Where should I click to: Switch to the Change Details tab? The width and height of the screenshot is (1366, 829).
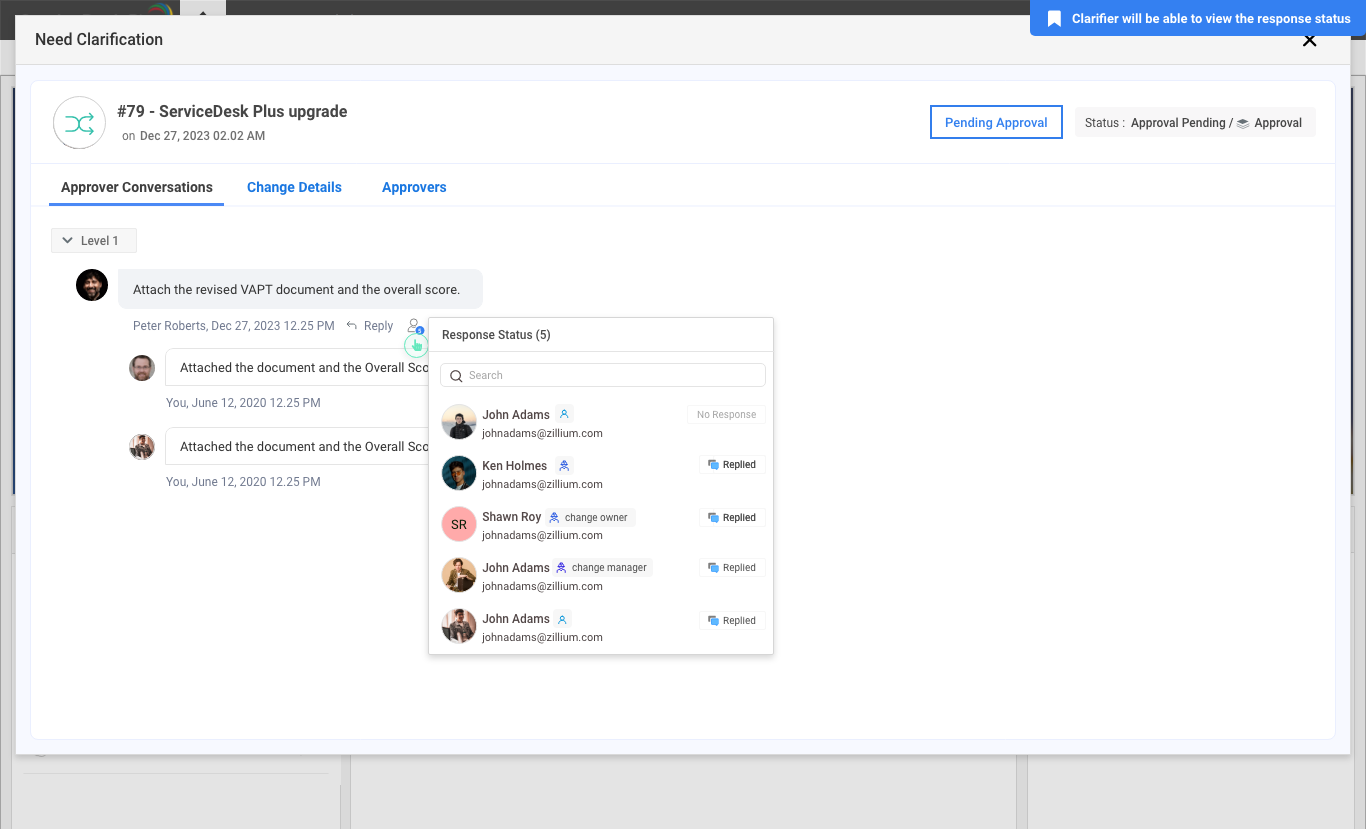294,187
